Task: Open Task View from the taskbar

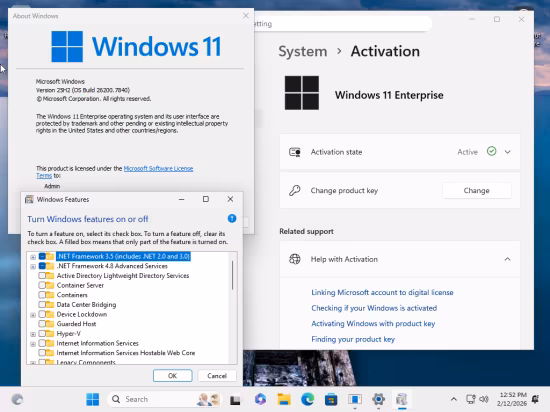Action: [235, 399]
